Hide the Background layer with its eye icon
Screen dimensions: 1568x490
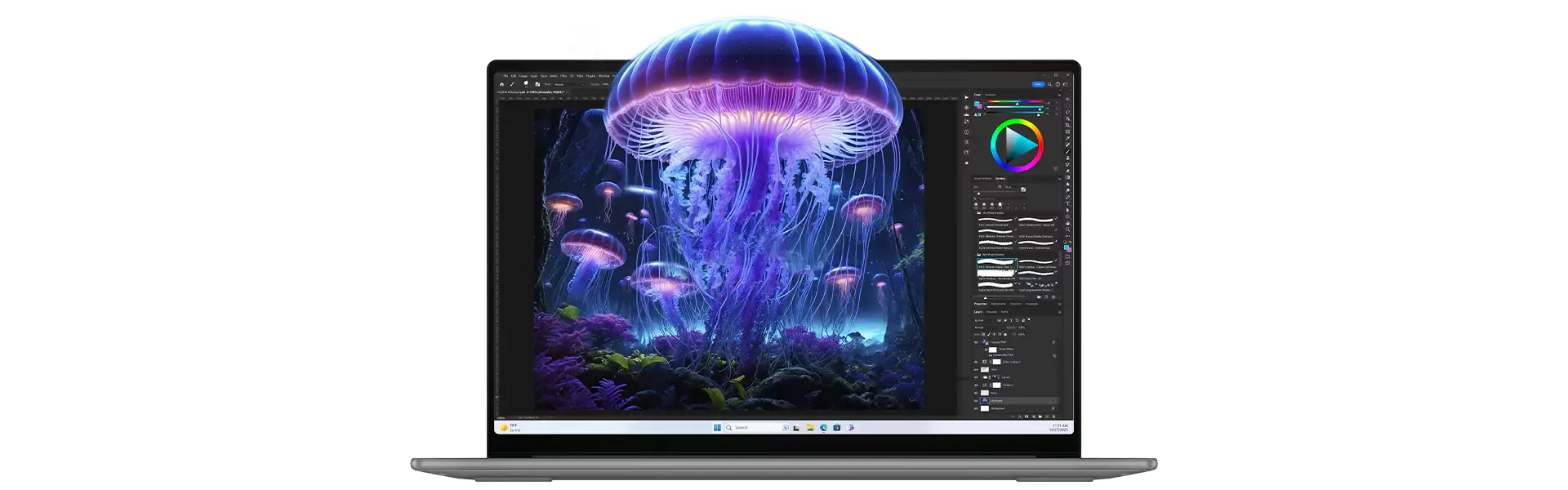(976, 408)
